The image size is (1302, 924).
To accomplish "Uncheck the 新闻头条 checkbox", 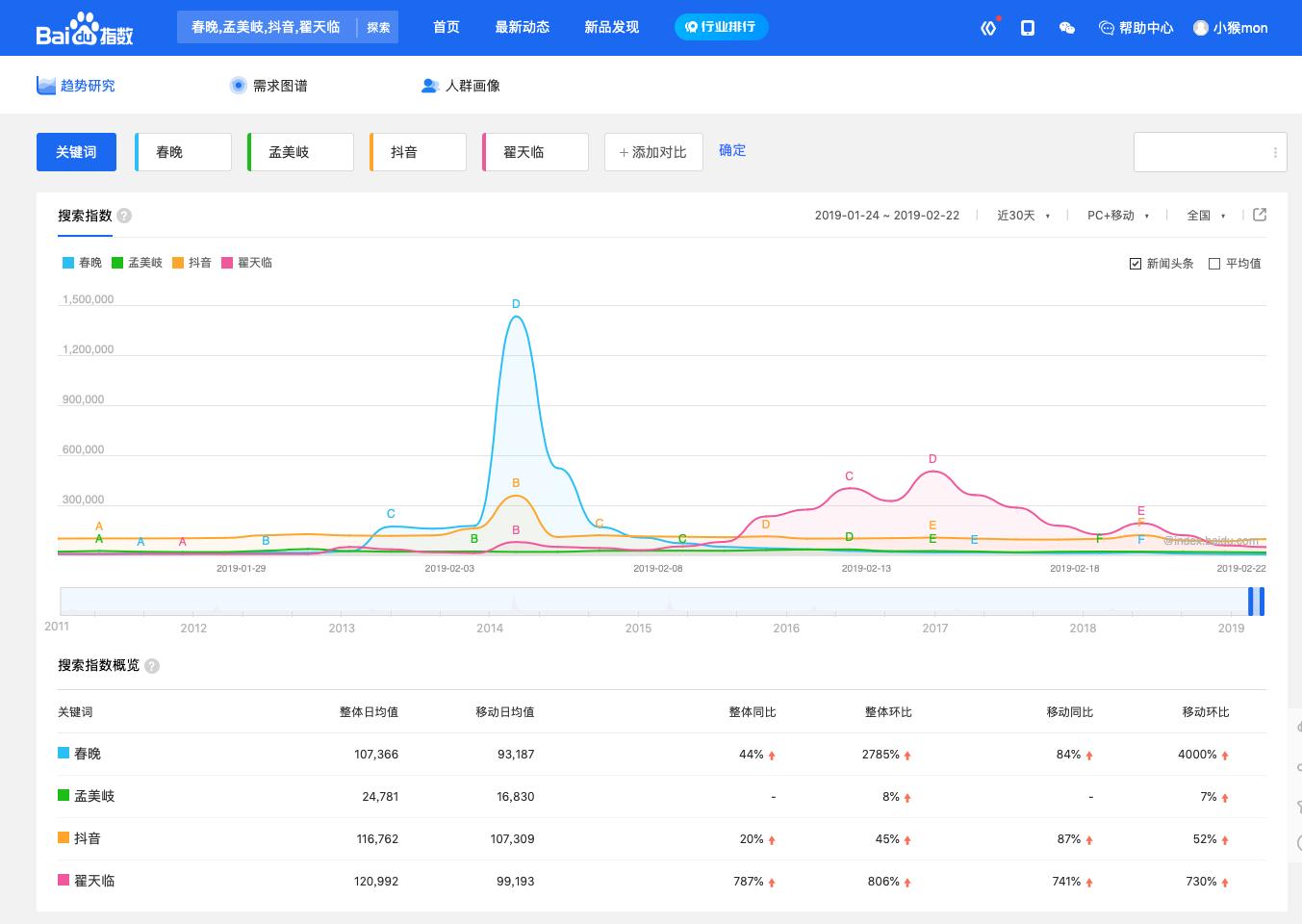I will pyautogui.click(x=1136, y=263).
